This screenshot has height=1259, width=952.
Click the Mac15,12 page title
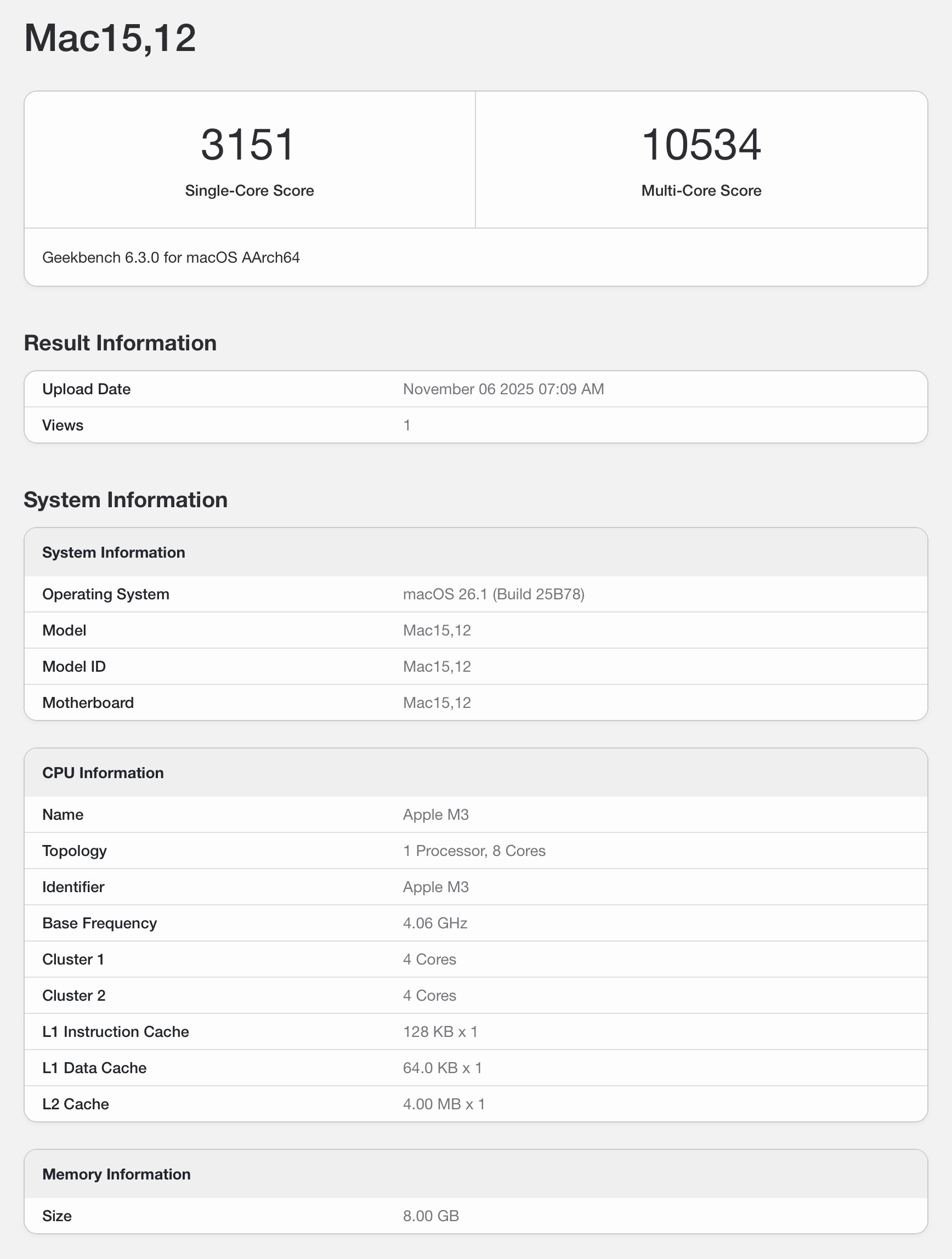(x=110, y=38)
